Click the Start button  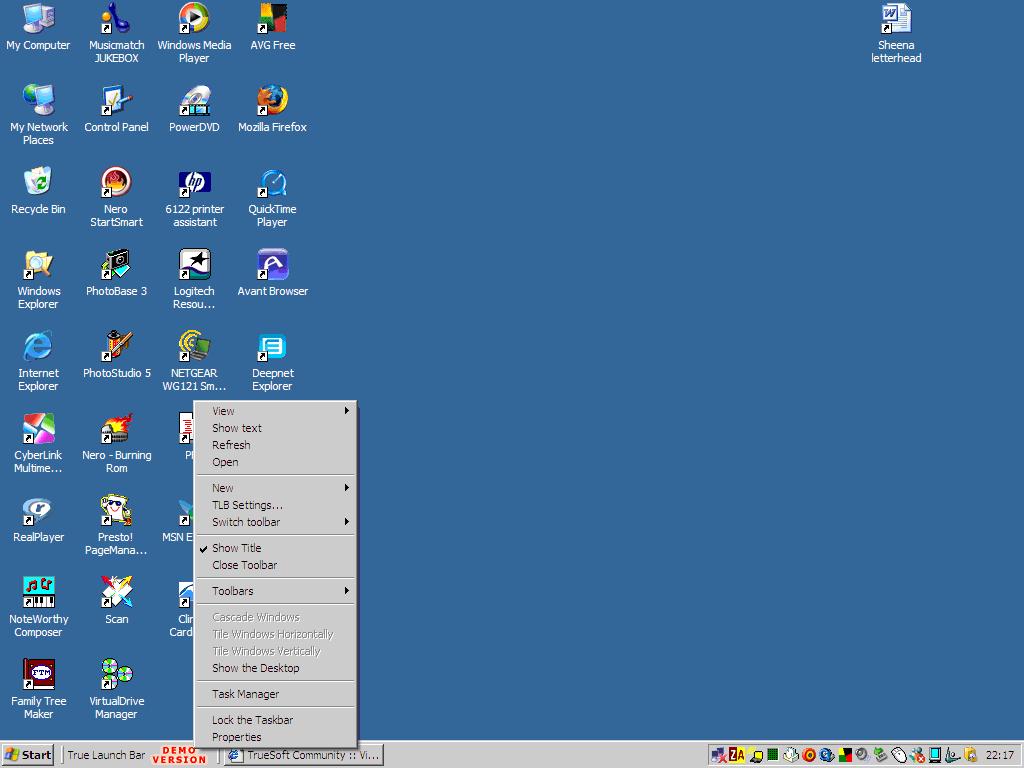[x=28, y=755]
